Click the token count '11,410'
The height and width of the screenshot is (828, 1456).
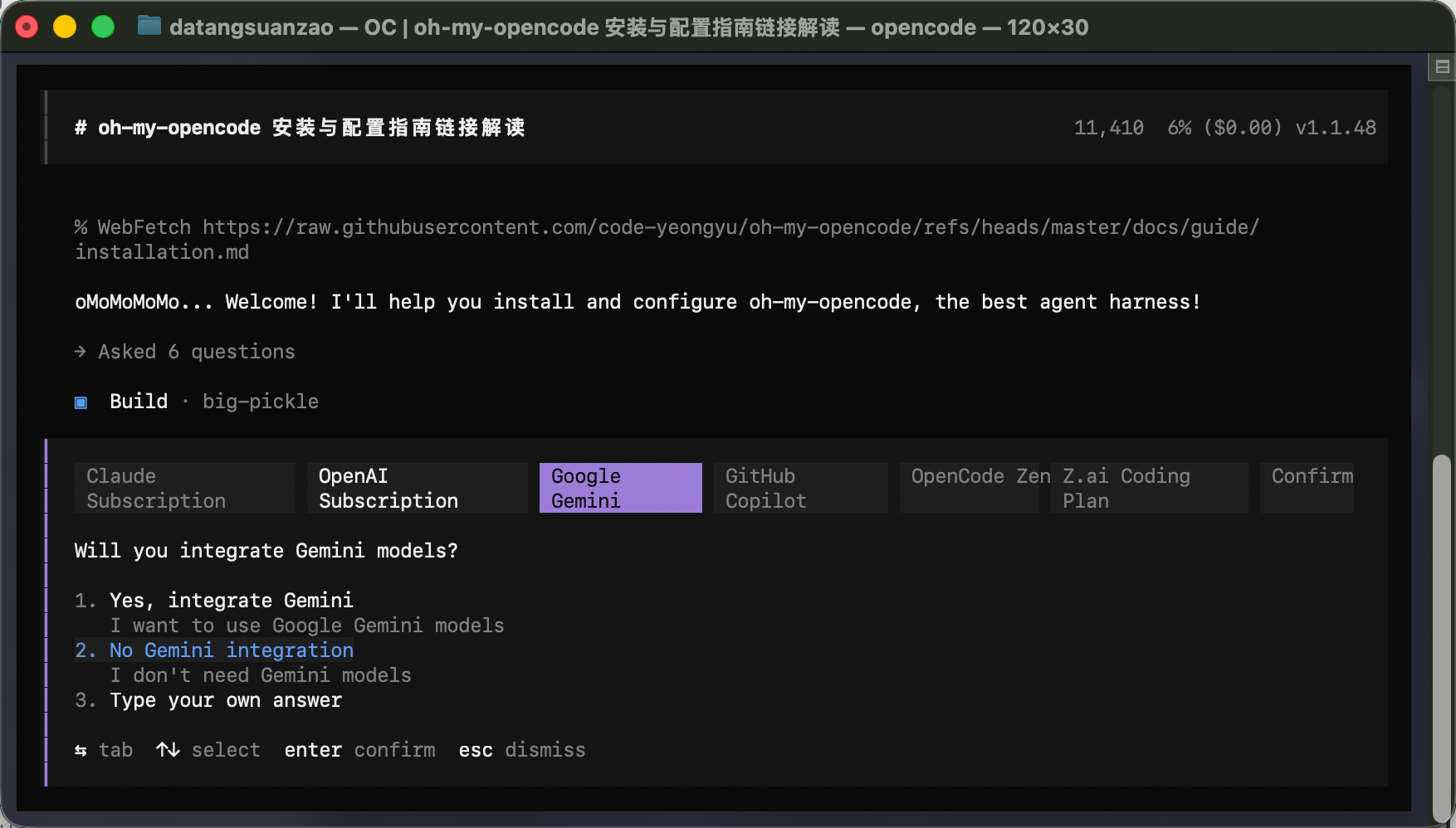click(x=1109, y=128)
